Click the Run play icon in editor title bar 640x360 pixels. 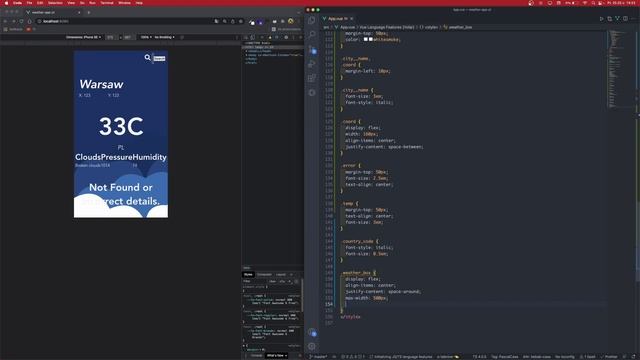602,19
